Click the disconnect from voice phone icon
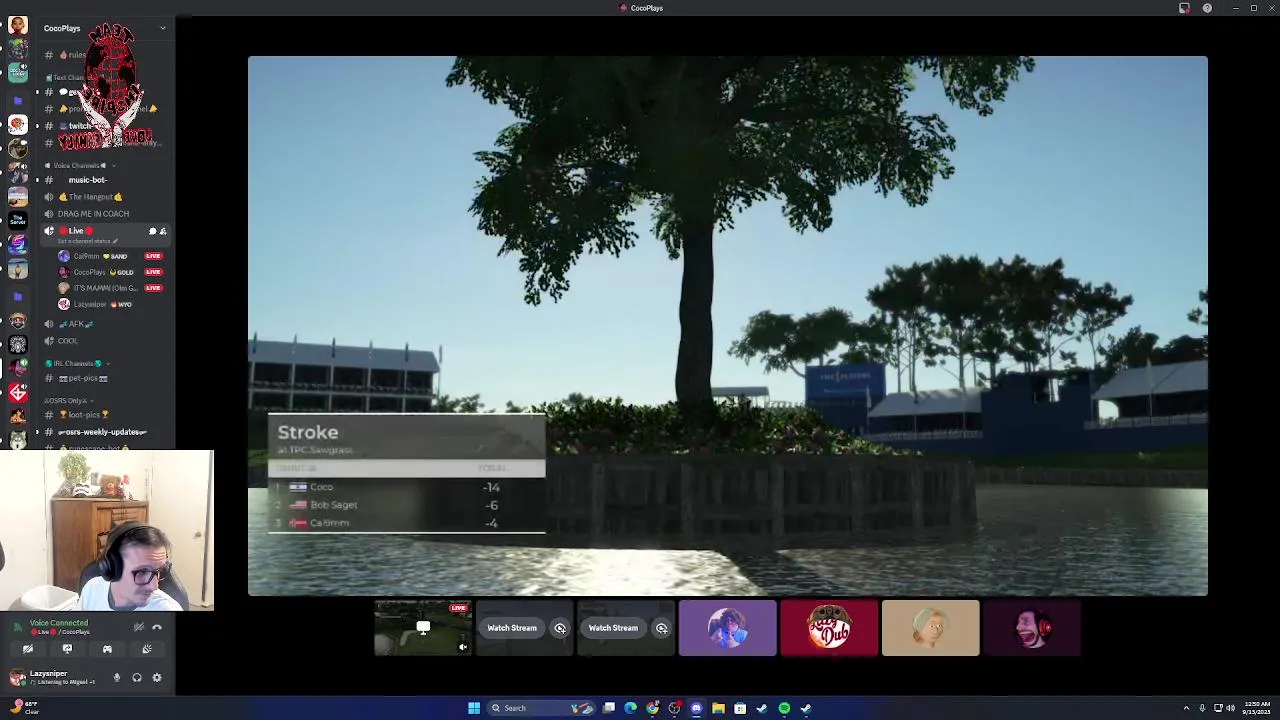Viewport: 1280px width, 720px height. point(157,627)
